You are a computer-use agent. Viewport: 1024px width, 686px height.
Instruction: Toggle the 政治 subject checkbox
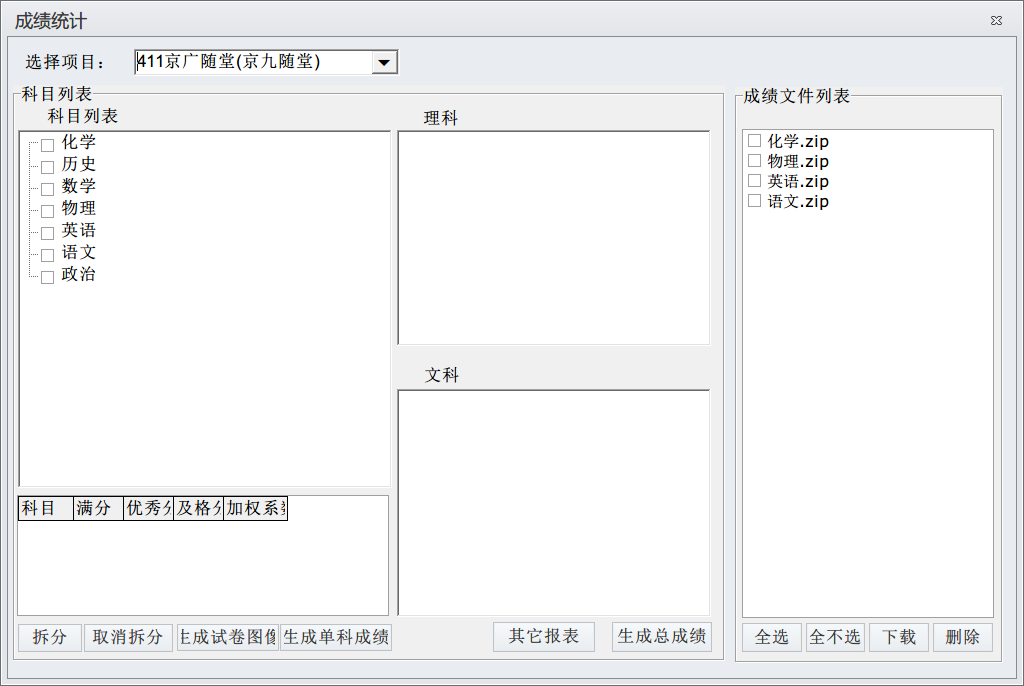(x=47, y=278)
